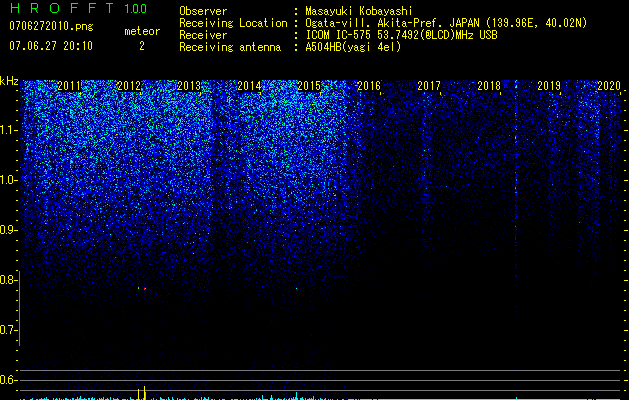Click the 2016 time marker
The width and height of the screenshot is (629, 400).
coord(369,86)
